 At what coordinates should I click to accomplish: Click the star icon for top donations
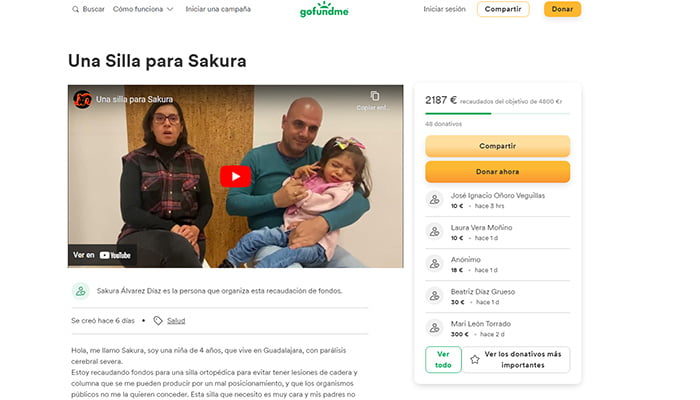tap(475, 359)
